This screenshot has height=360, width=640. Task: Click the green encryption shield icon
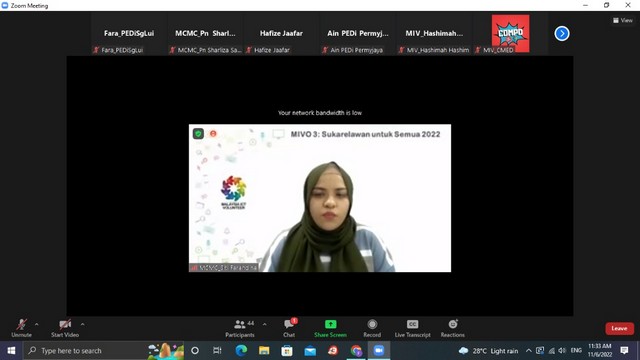[x=198, y=134]
